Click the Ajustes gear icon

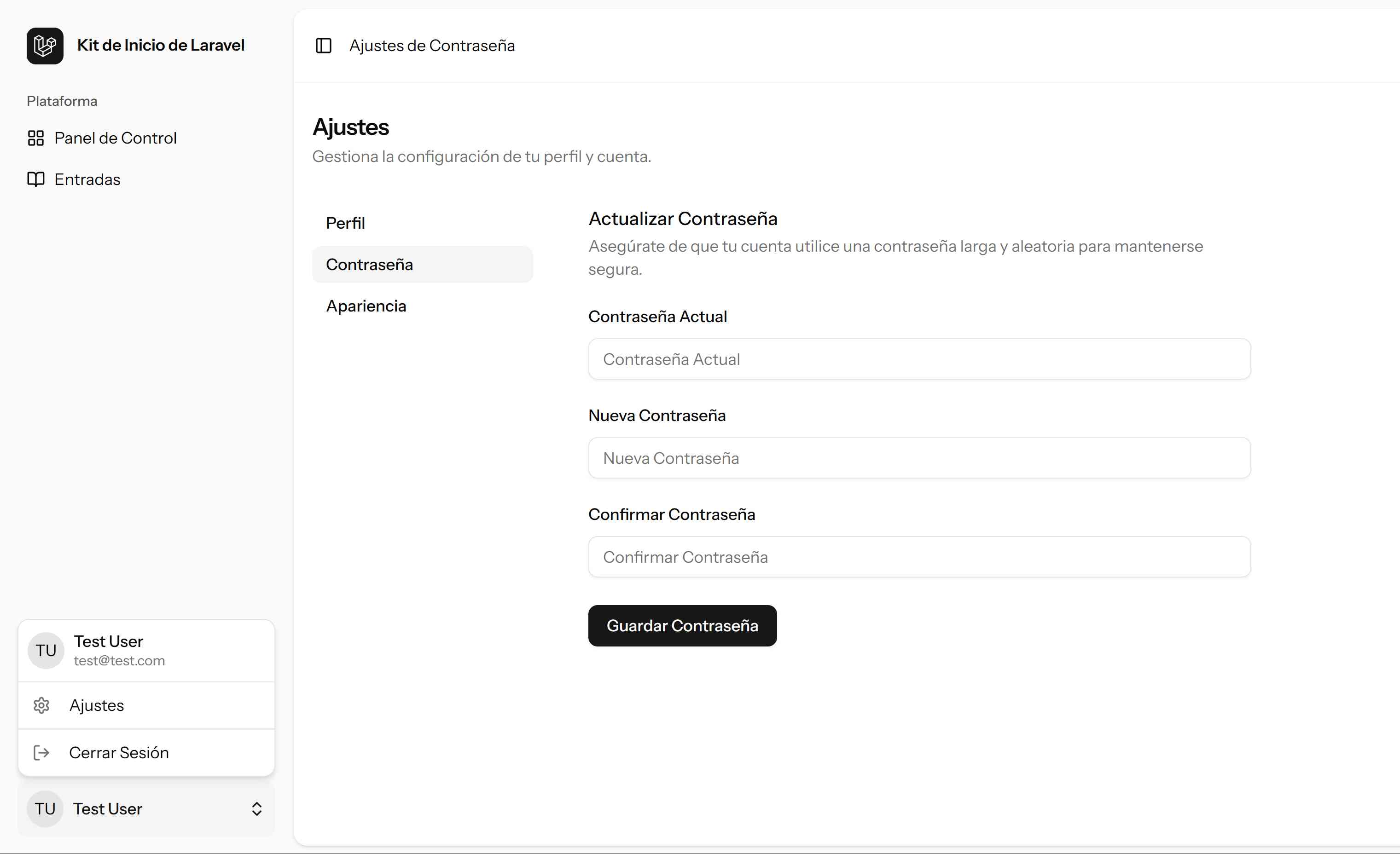point(41,705)
